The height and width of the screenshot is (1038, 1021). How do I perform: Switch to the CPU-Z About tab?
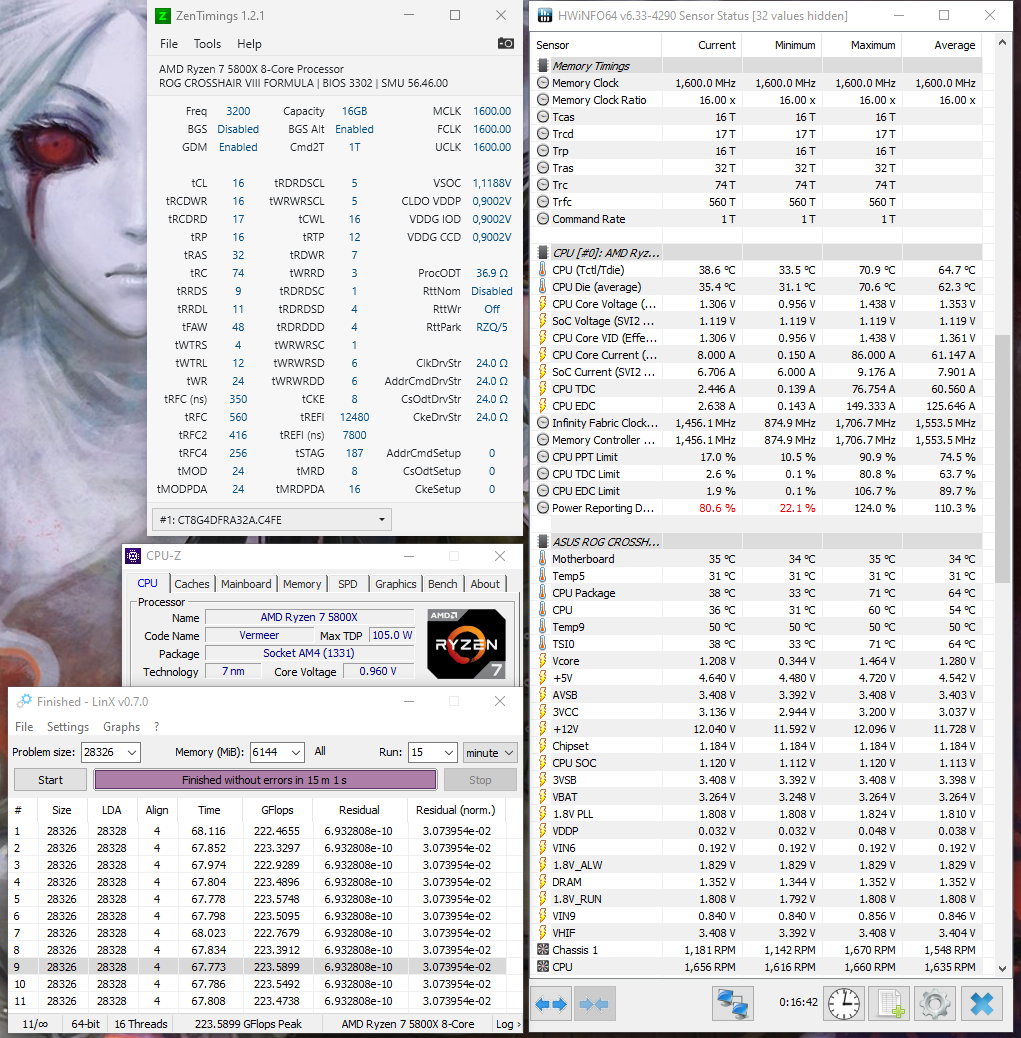(x=485, y=584)
